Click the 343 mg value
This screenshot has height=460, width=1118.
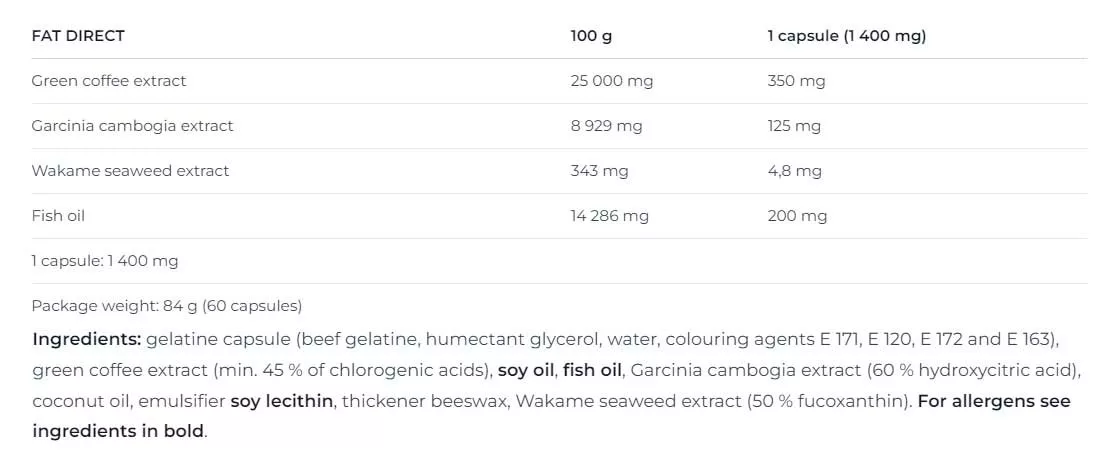pos(599,171)
